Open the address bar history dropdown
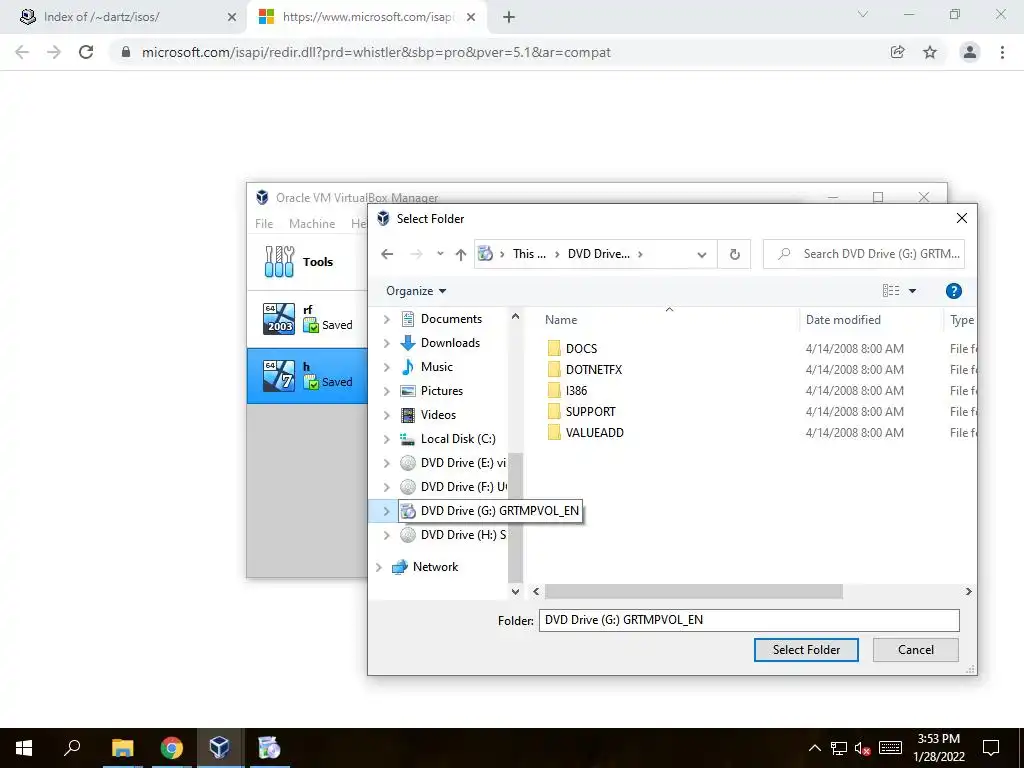This screenshot has height=768, width=1024. tap(702, 254)
